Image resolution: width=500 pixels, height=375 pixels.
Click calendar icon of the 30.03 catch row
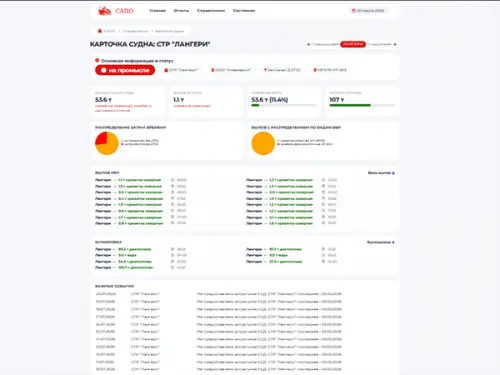tap(173, 180)
